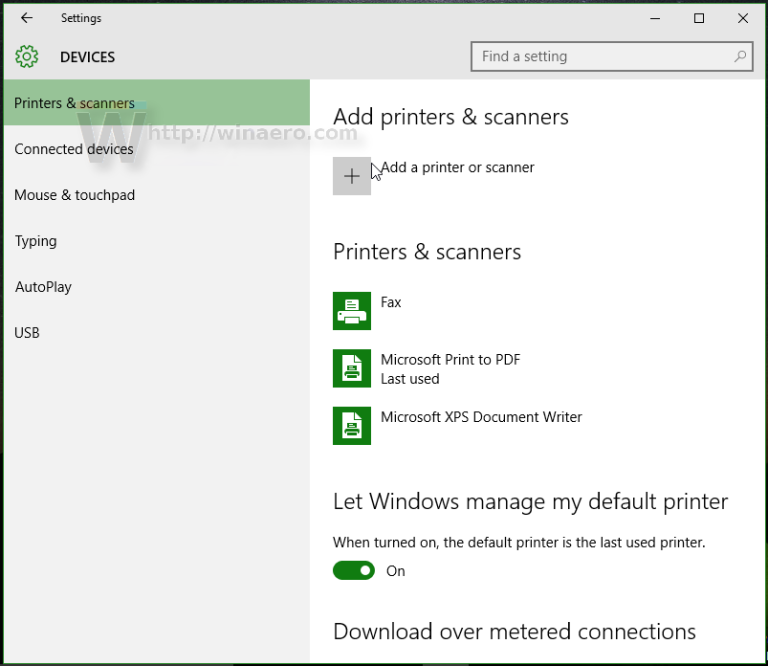Image resolution: width=768 pixels, height=666 pixels.
Task: Click the Microsoft XPS Document Writer name text
Action: tap(481, 417)
